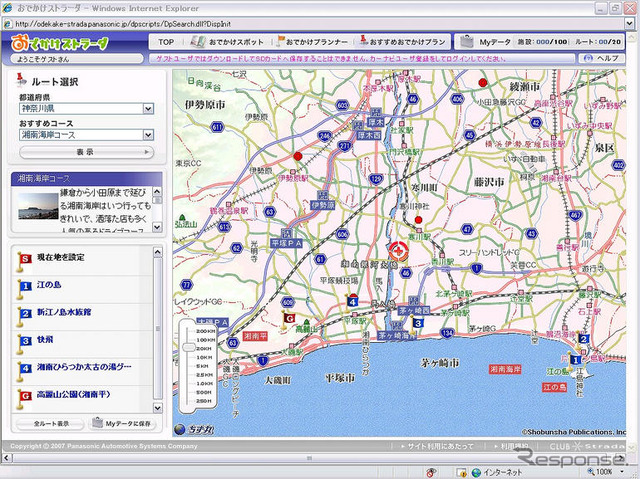The image size is (640, 479).
Task: Click the 平塚PA map label
Action: coord(286,243)
